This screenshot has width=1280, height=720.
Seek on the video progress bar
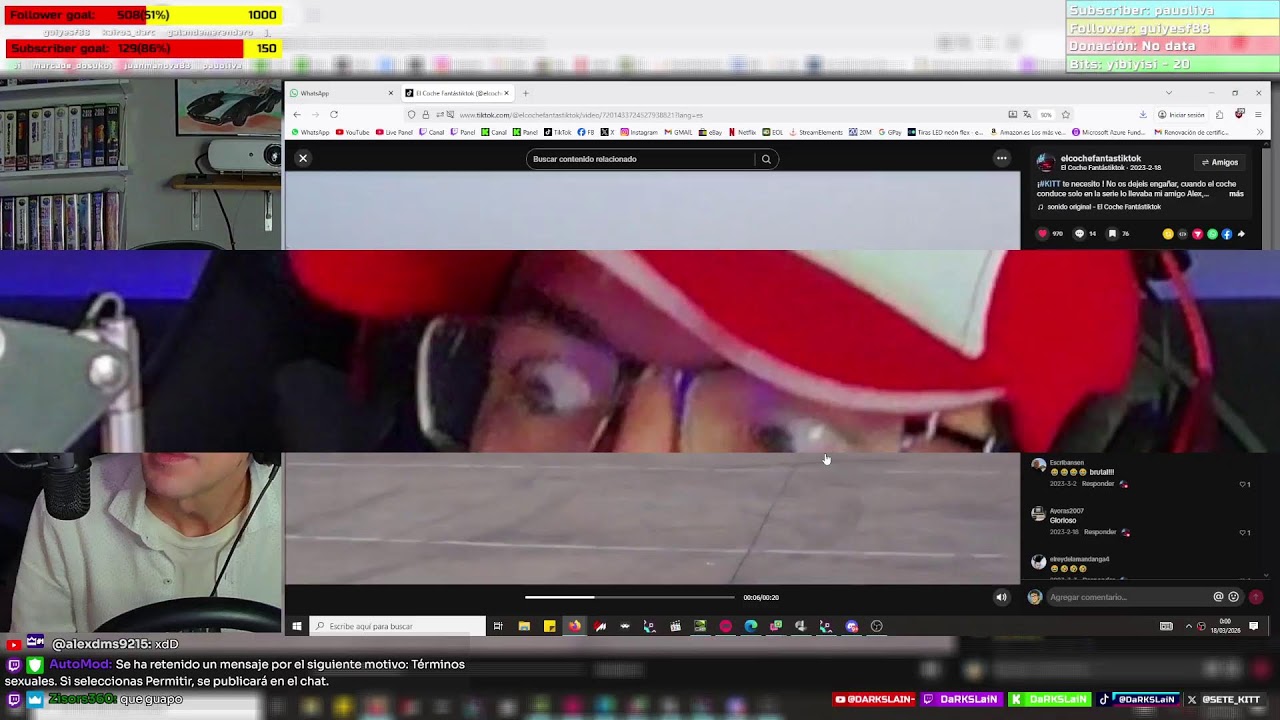(629, 597)
